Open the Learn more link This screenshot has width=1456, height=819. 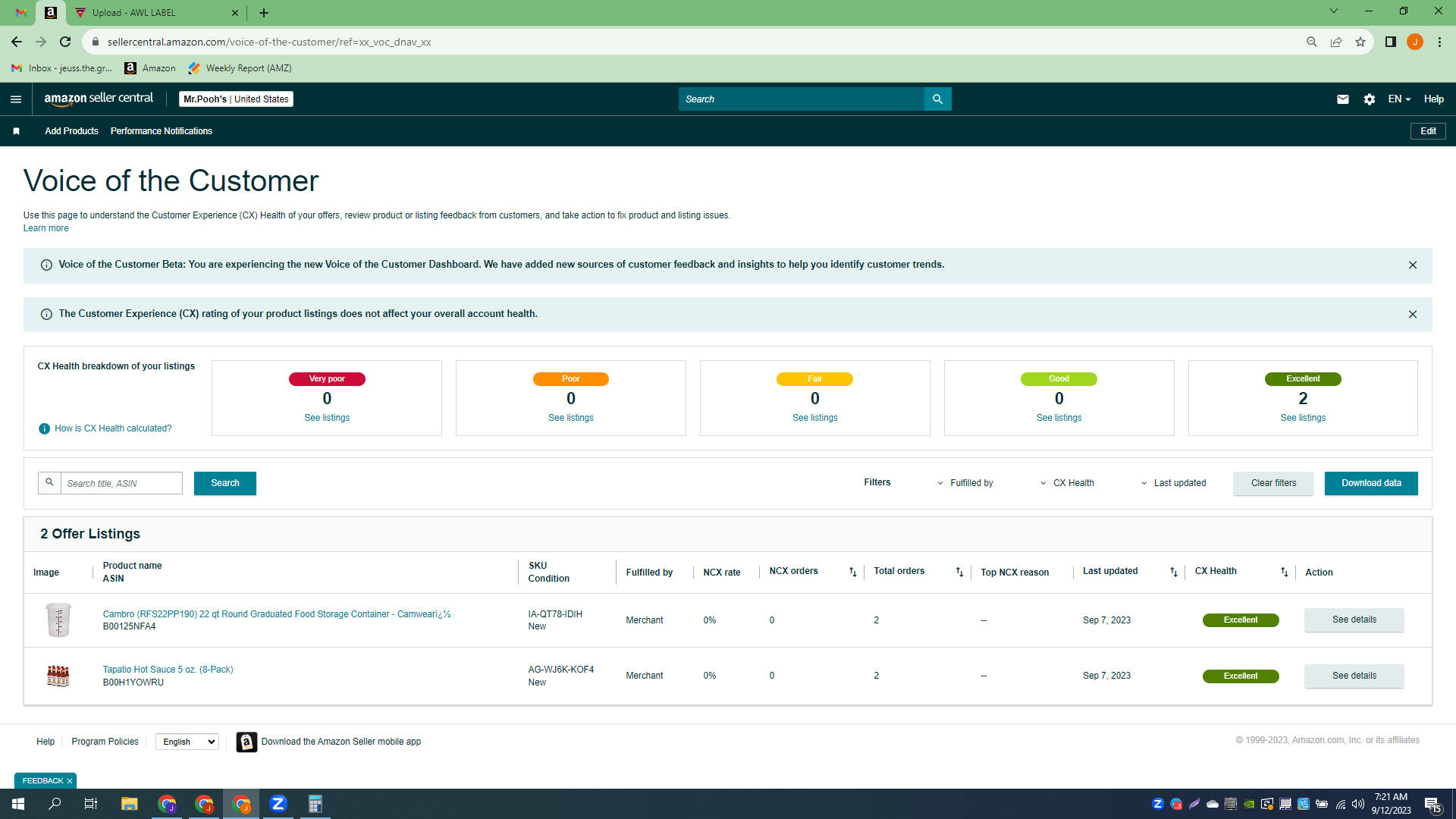tap(45, 229)
